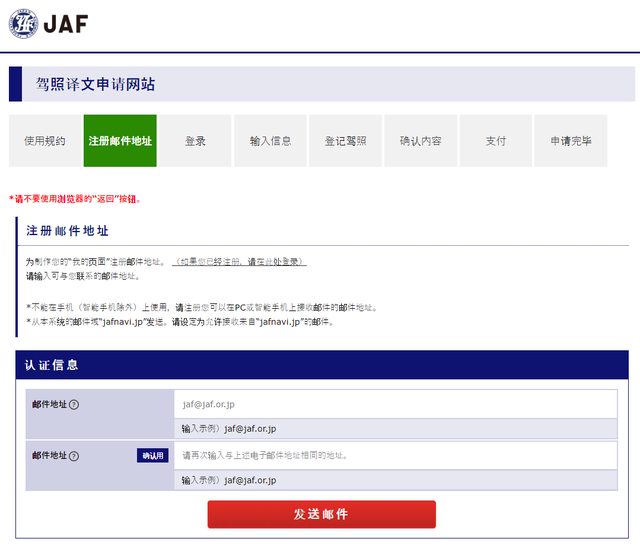Image resolution: width=640 pixels, height=548 pixels.
Task: Open the 支付 step tab
Action: point(495,141)
